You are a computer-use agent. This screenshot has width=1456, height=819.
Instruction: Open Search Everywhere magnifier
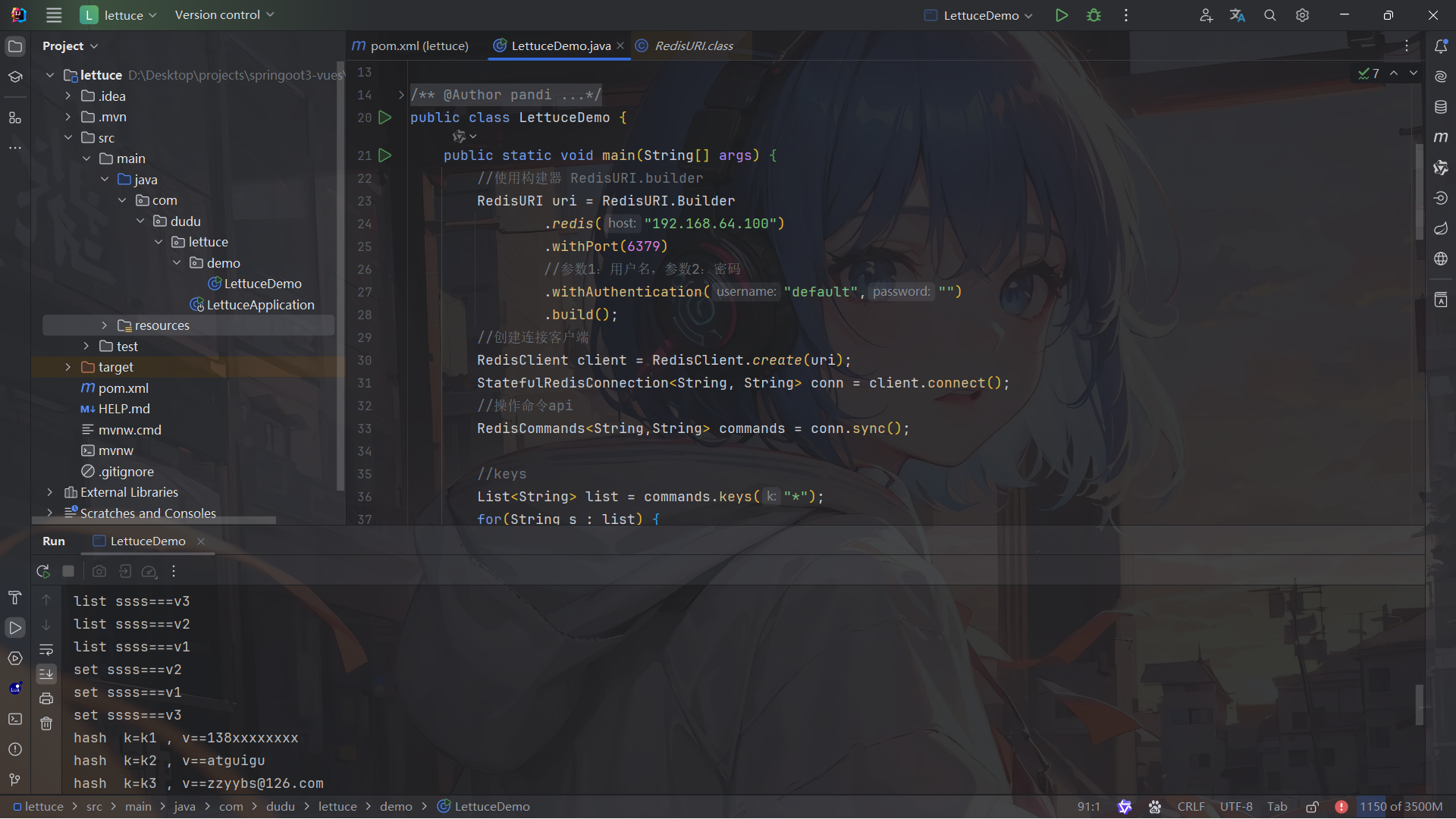tap(1270, 15)
